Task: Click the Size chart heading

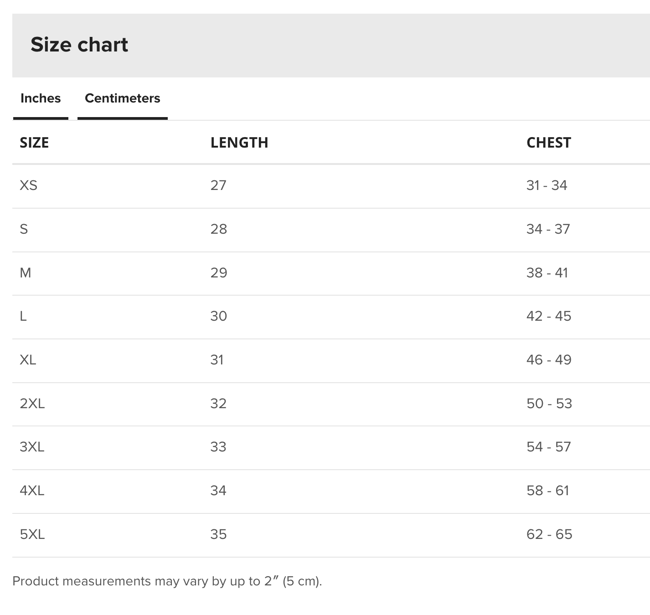Action: 79,45
